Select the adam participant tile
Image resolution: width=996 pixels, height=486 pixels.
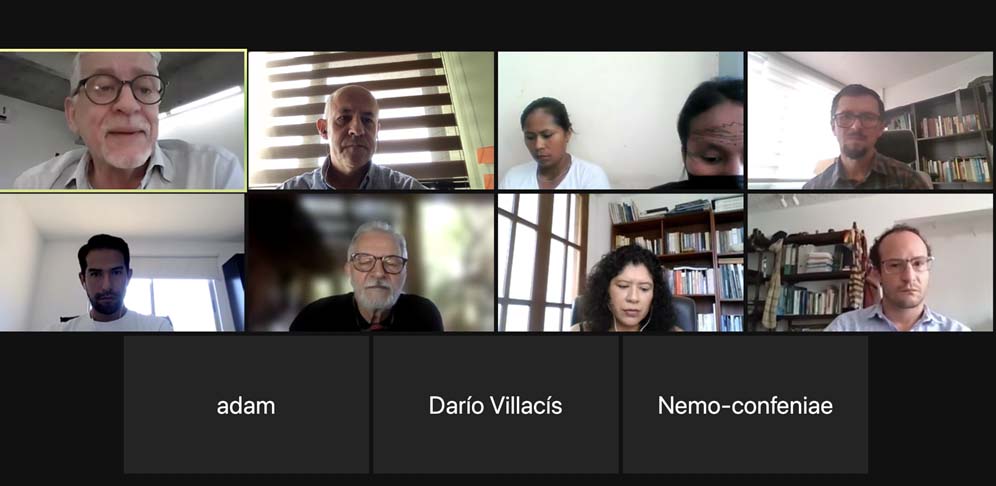[246, 405]
